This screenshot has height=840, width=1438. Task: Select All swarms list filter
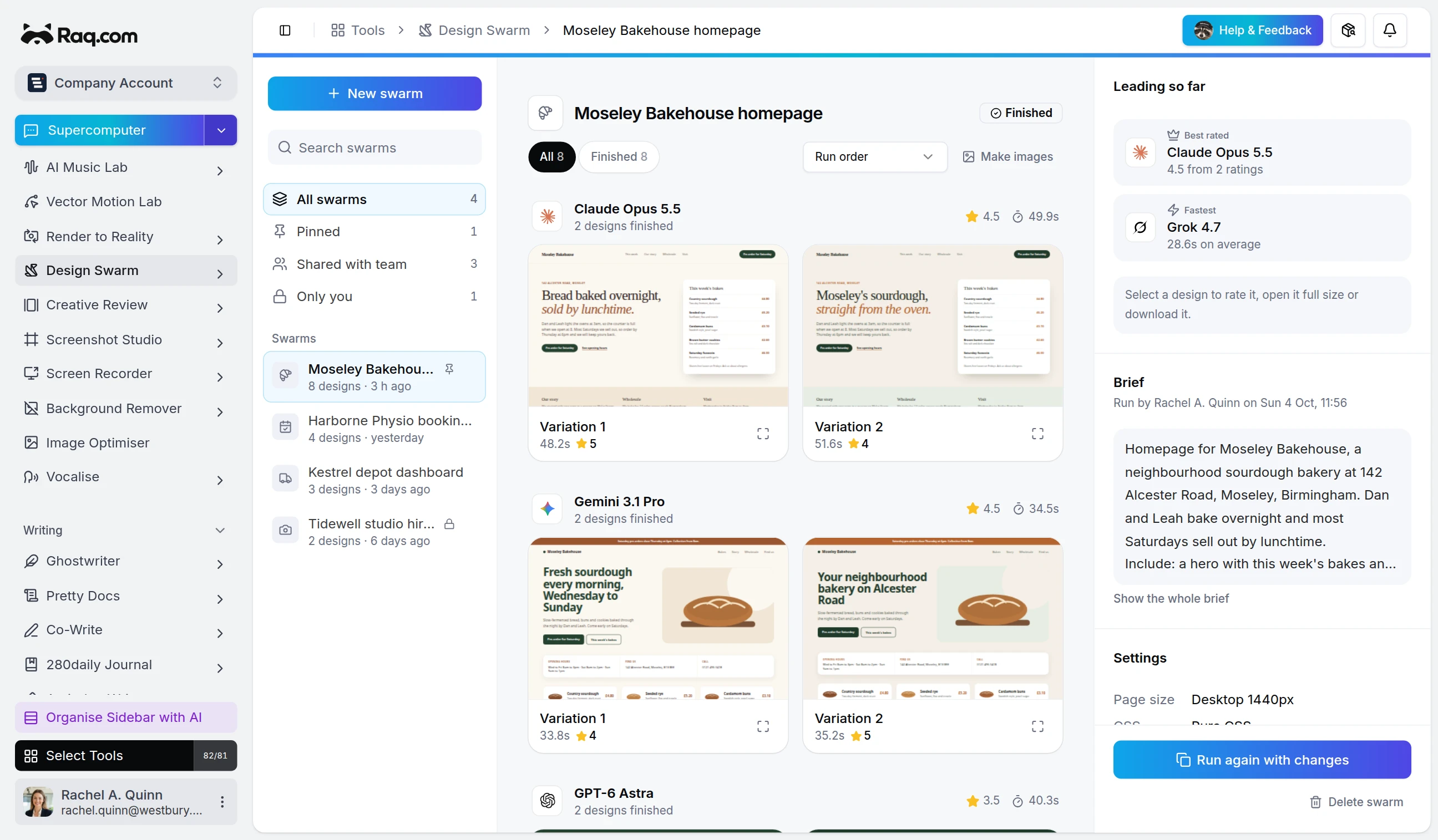click(374, 199)
